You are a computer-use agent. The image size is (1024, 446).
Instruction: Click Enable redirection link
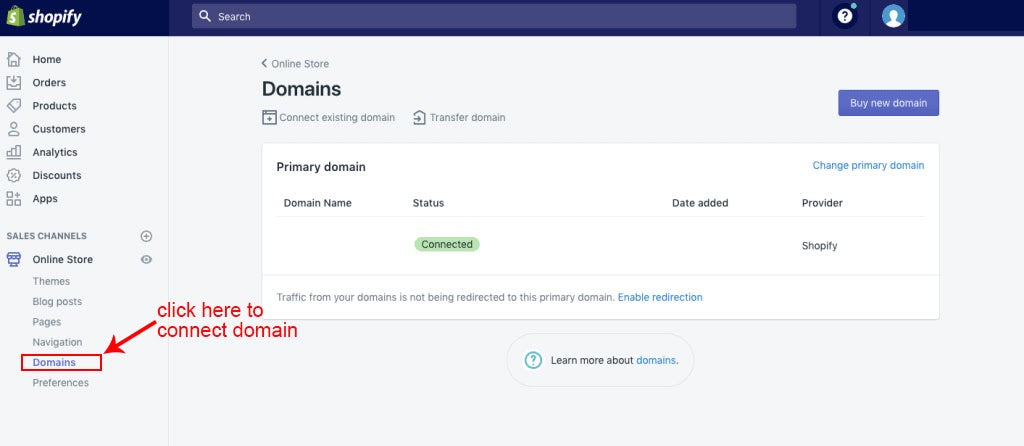(x=660, y=297)
